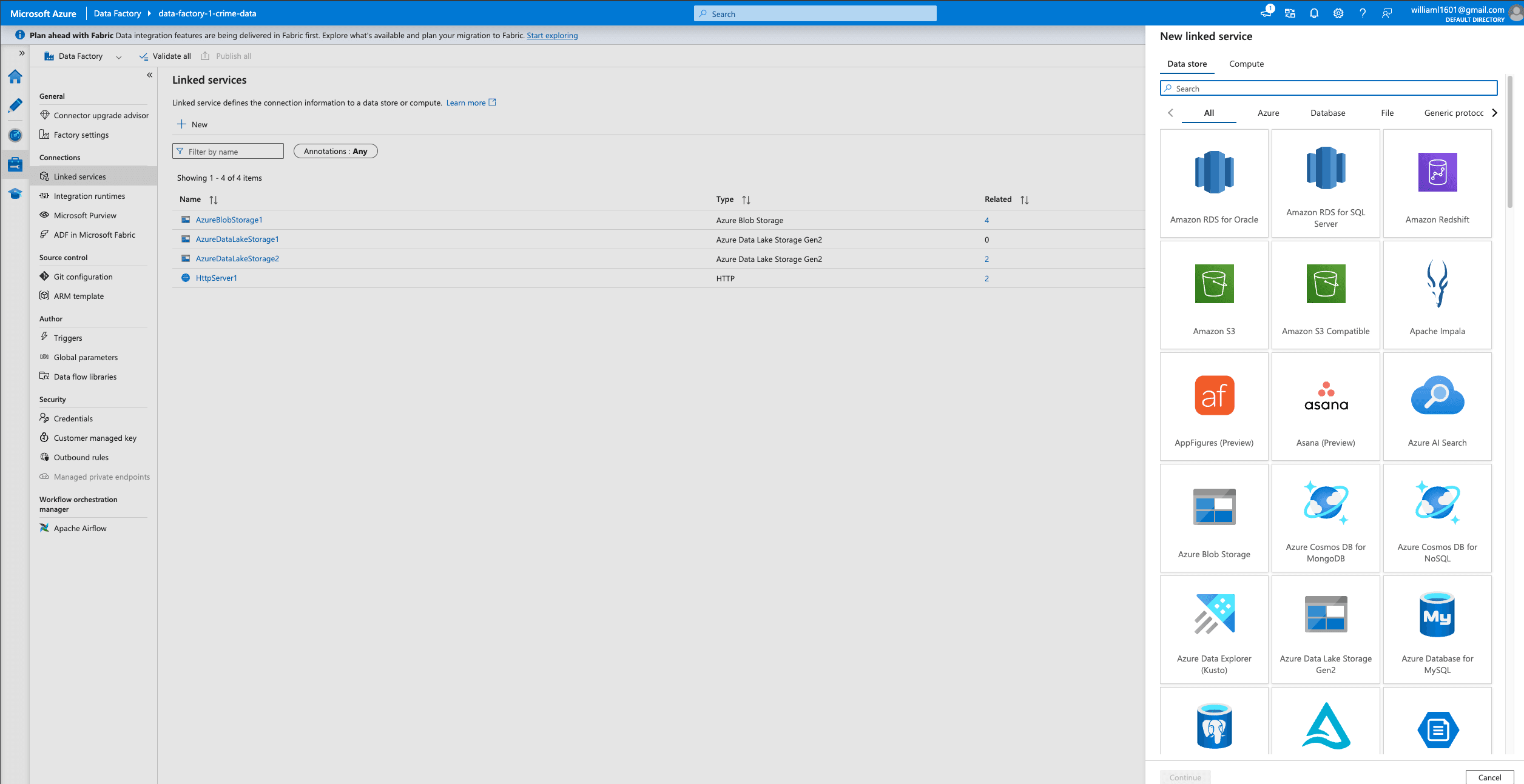
Task: Choose Azure AI Search connector
Action: coord(1437,406)
